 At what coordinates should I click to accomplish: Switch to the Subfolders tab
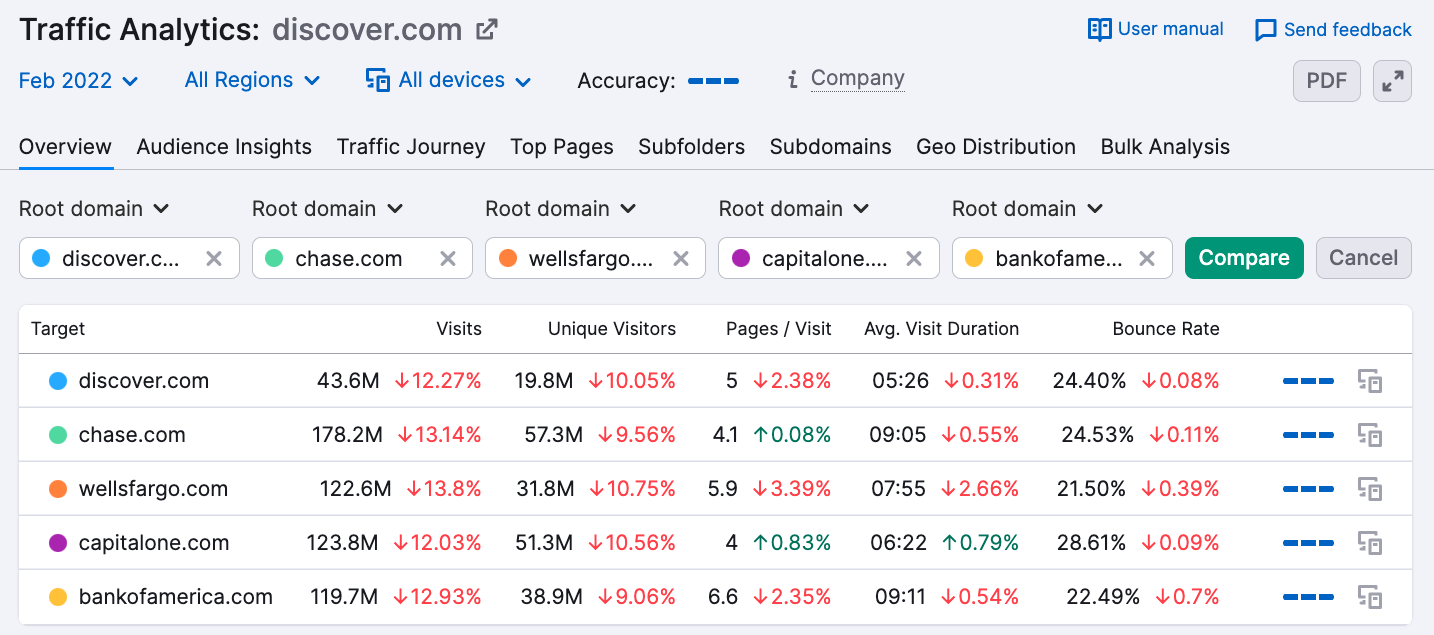(692, 147)
